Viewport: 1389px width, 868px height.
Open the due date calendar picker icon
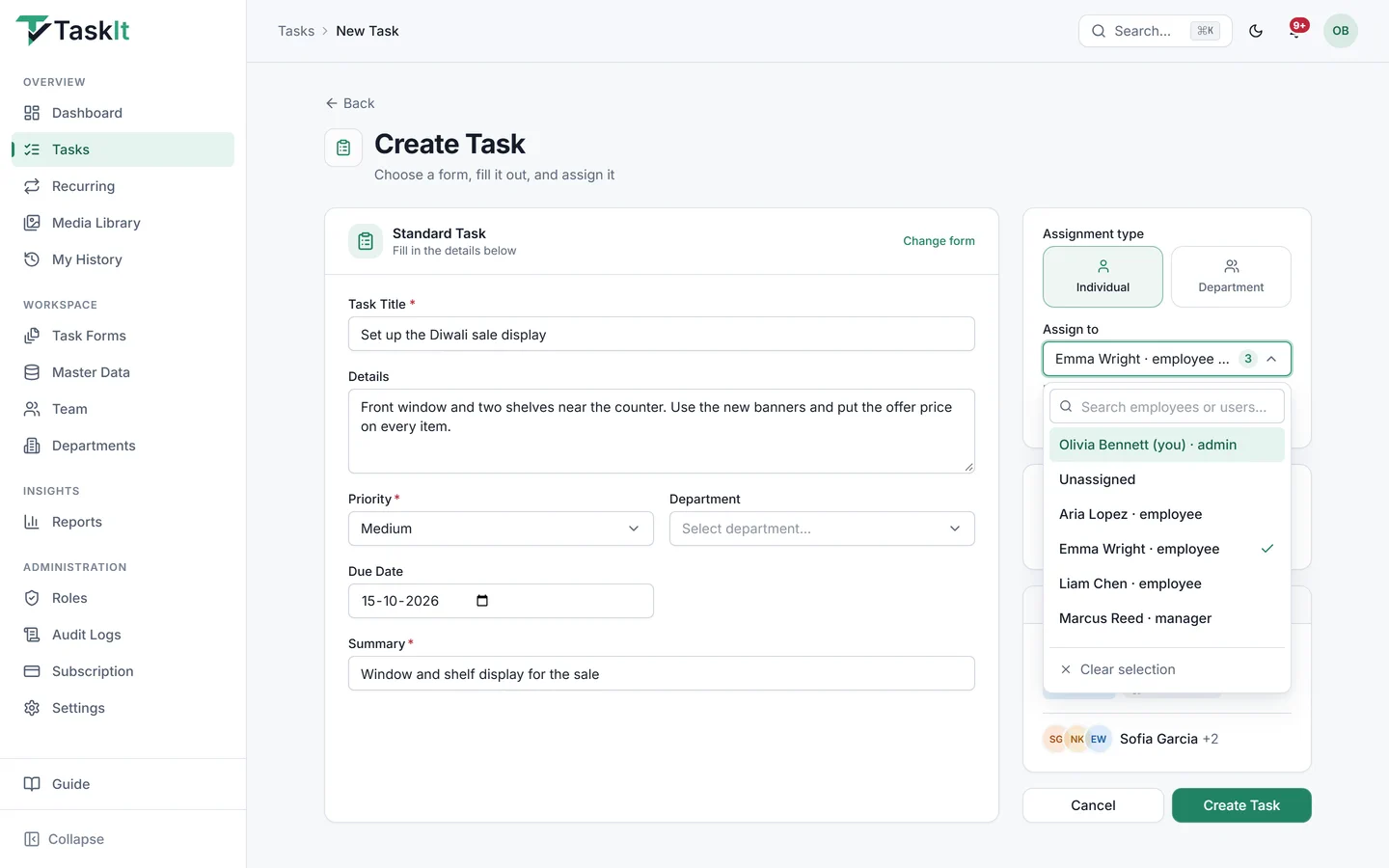click(x=482, y=601)
